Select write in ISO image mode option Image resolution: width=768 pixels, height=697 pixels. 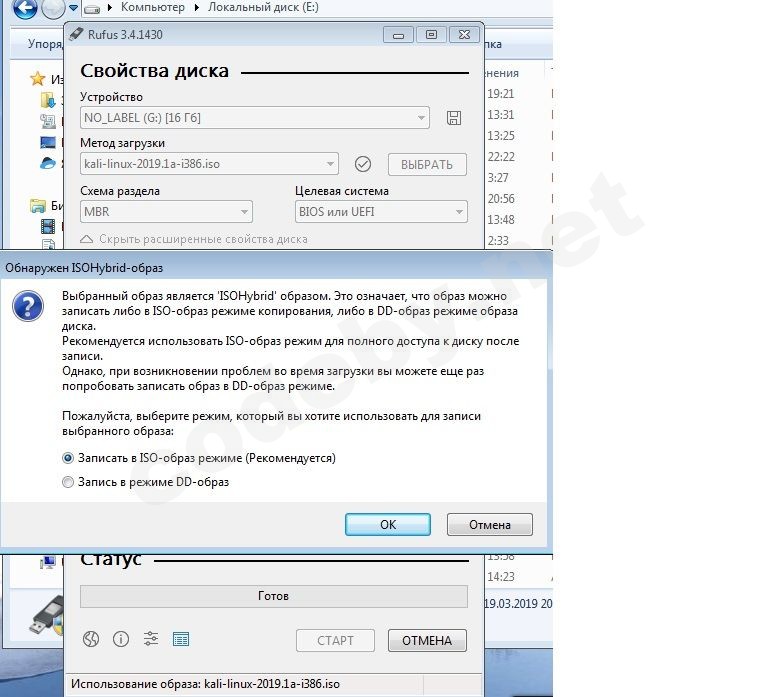tap(199, 458)
